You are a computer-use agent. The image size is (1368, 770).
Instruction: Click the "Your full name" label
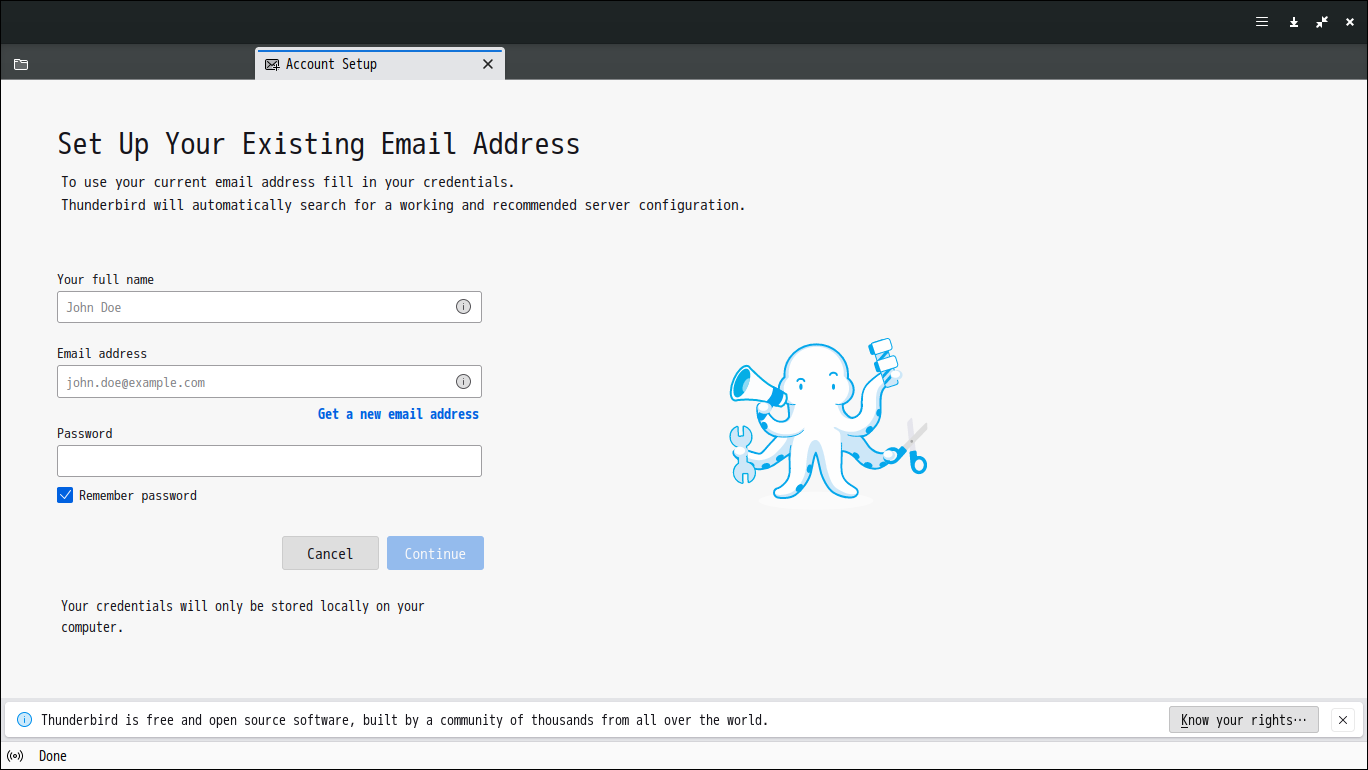[x=106, y=280]
